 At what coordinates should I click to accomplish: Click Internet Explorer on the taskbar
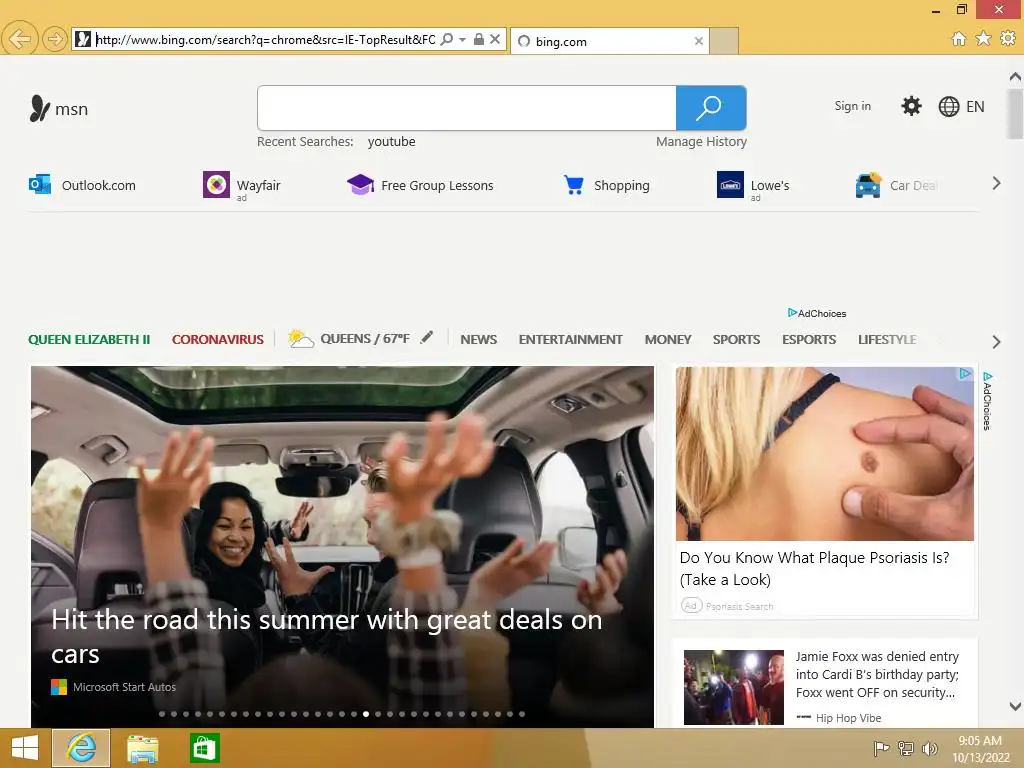(81, 748)
